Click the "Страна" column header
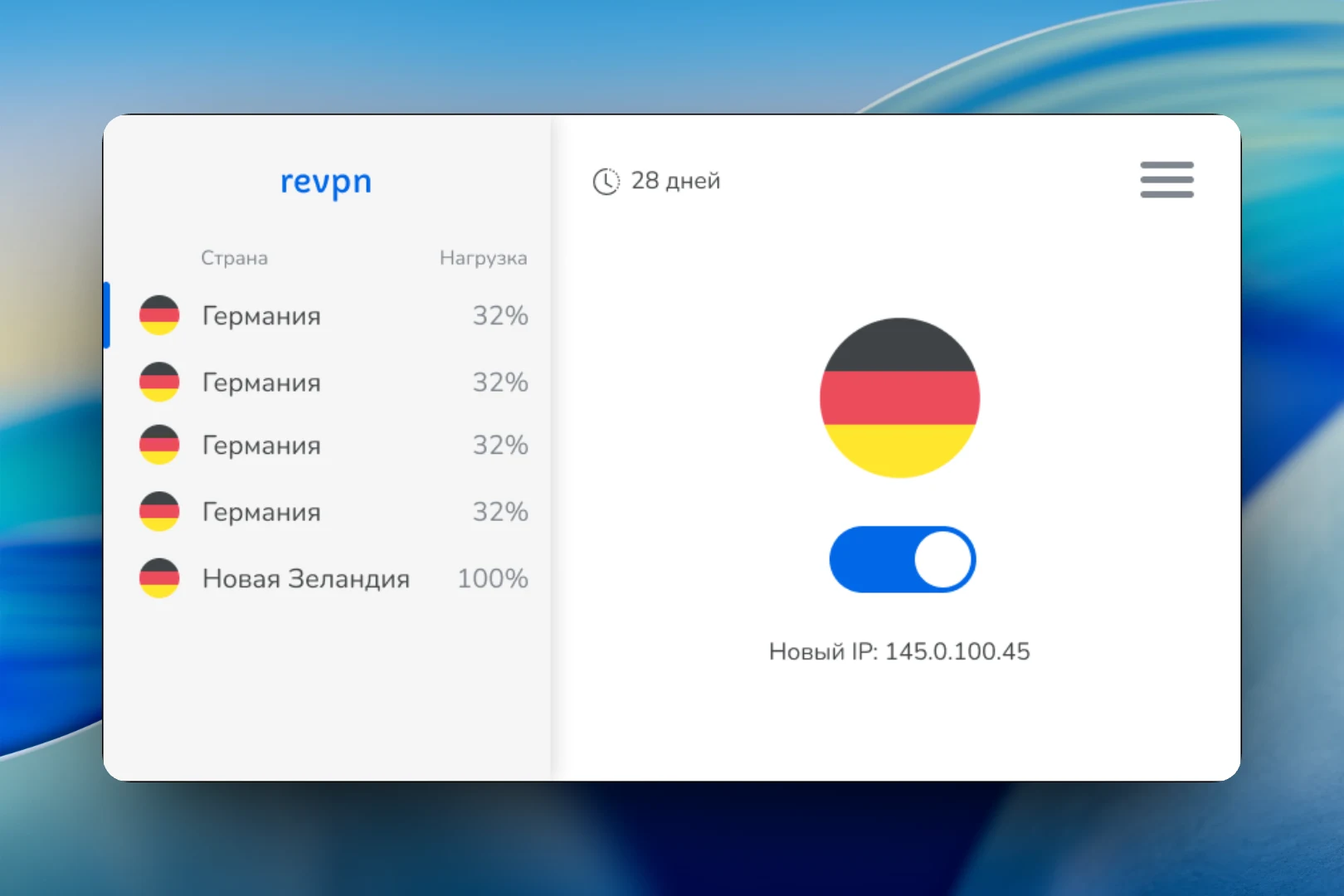The width and height of the screenshot is (1344, 896). [x=234, y=258]
